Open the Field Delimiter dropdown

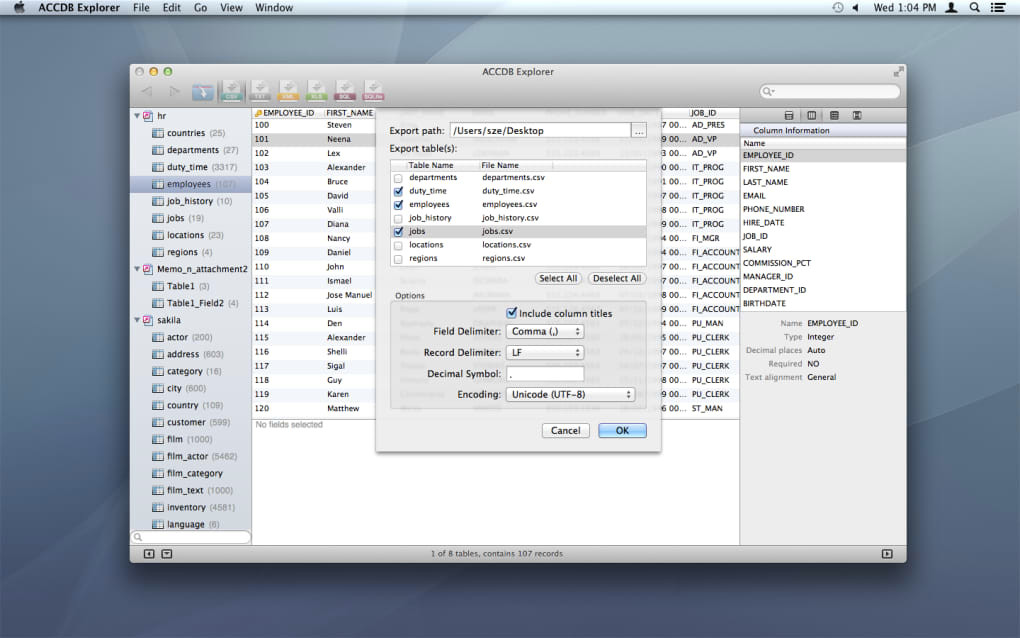click(x=544, y=332)
